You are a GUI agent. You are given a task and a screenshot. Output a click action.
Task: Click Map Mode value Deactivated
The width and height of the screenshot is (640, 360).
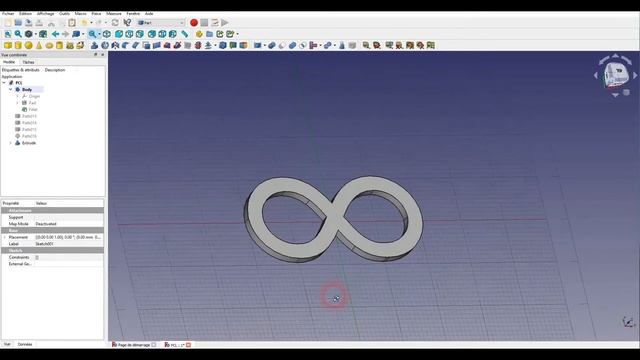(69, 224)
